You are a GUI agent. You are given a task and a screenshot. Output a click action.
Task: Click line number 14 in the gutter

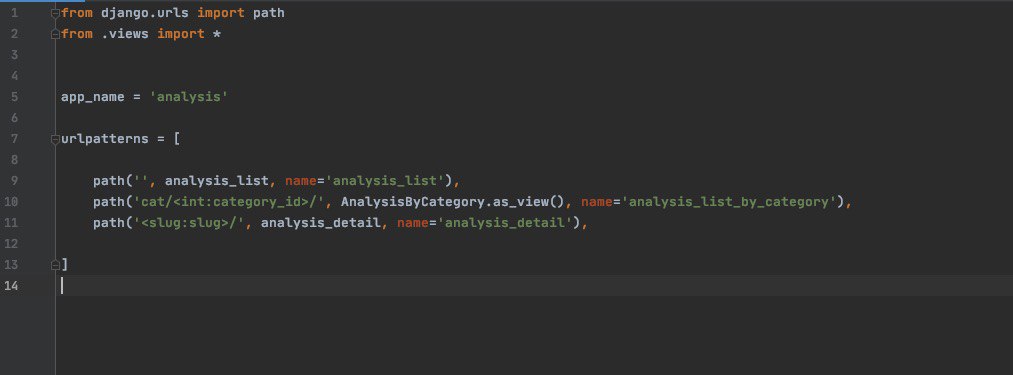click(11, 286)
